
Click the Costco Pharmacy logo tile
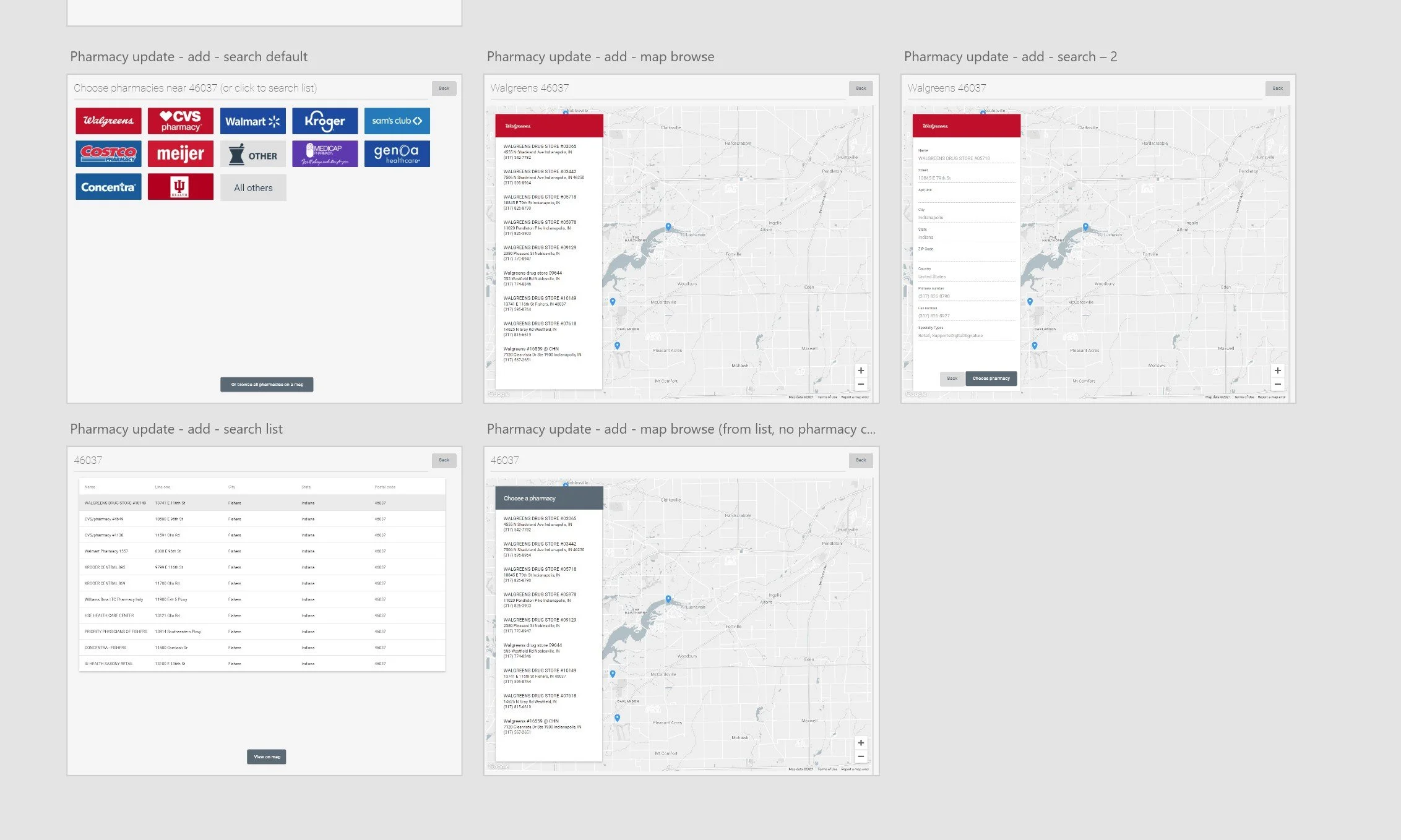[108, 153]
